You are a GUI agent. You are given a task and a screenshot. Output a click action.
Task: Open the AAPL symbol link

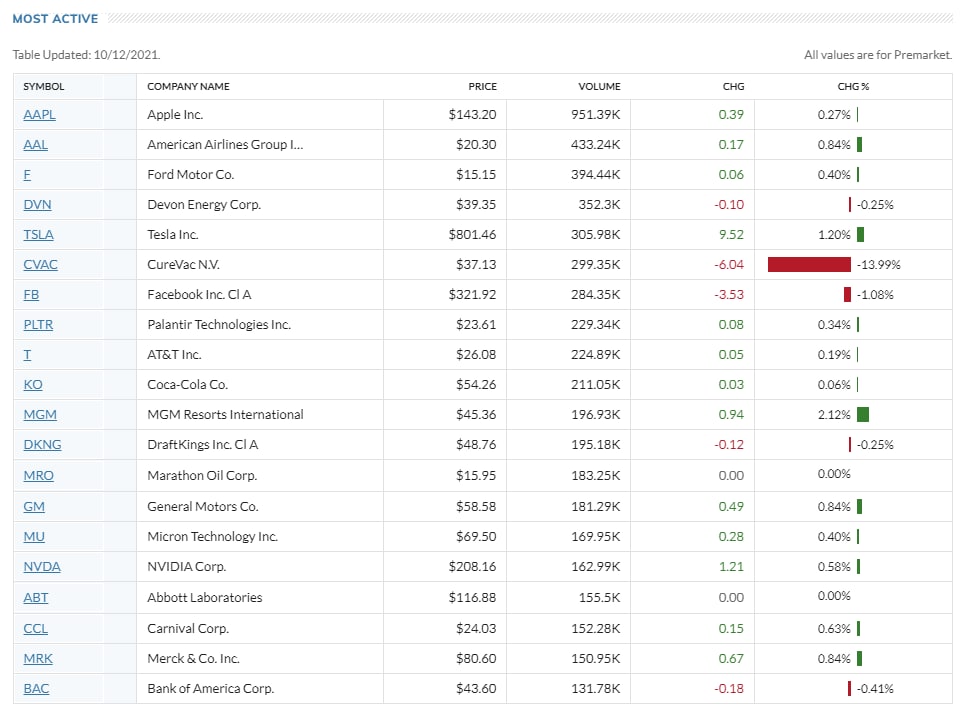tap(39, 115)
